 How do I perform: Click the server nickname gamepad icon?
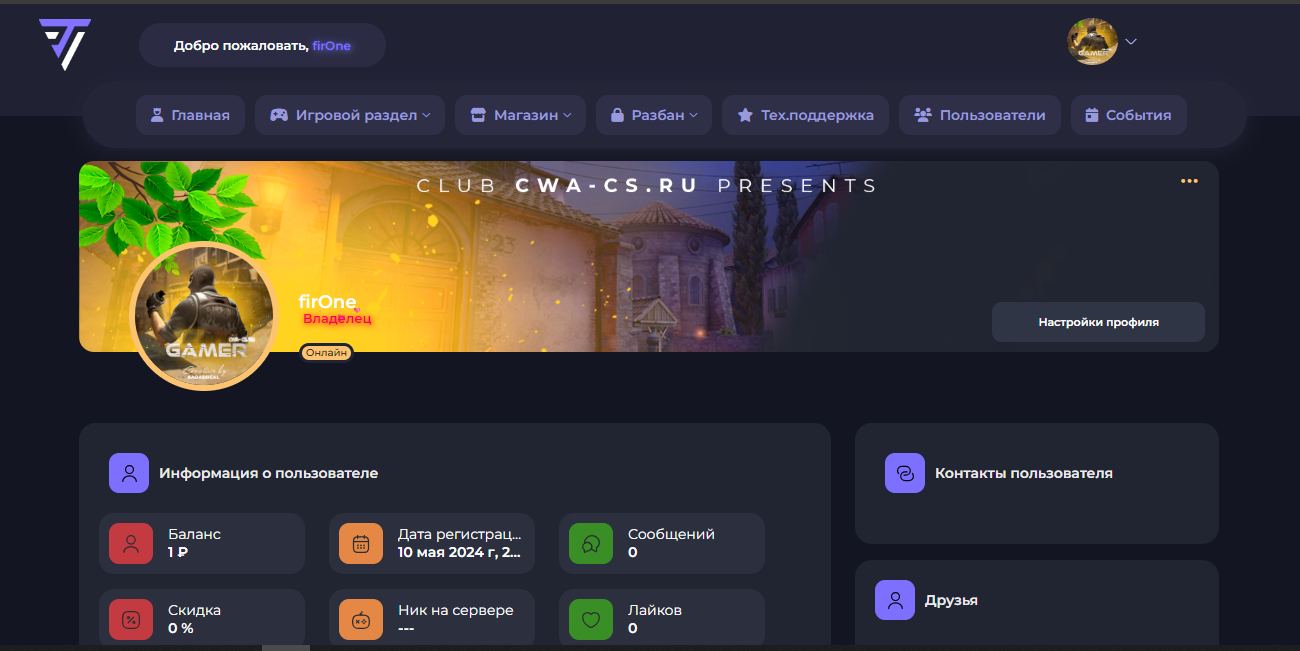coord(361,620)
